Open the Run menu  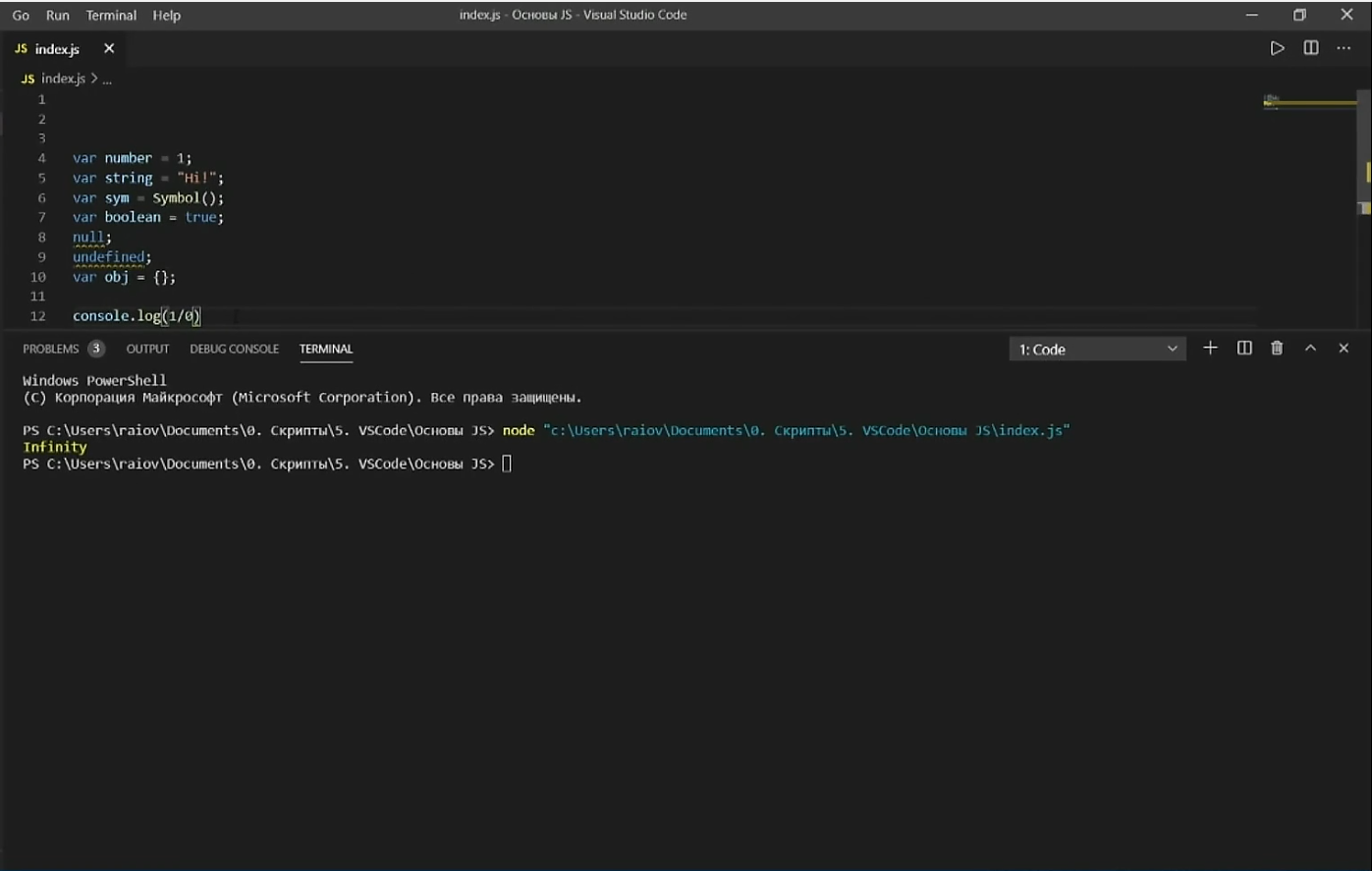click(x=58, y=15)
